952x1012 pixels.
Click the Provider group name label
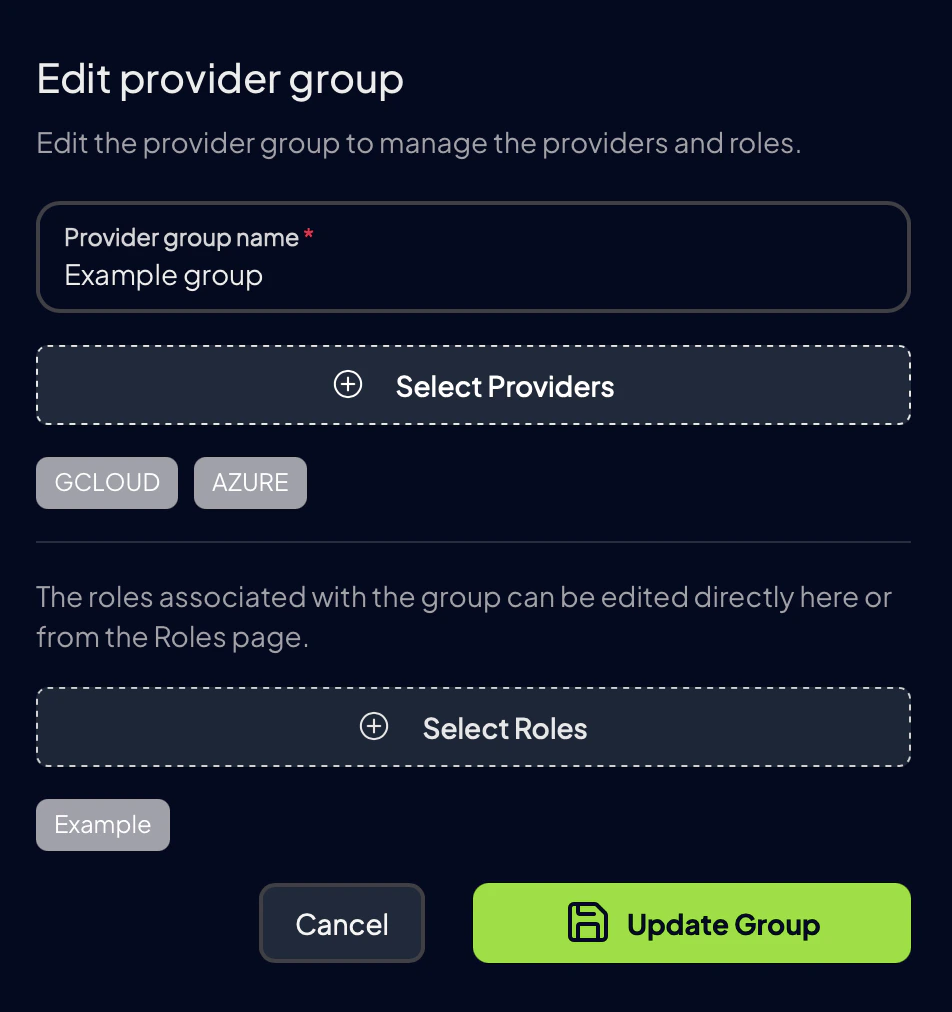(x=180, y=237)
